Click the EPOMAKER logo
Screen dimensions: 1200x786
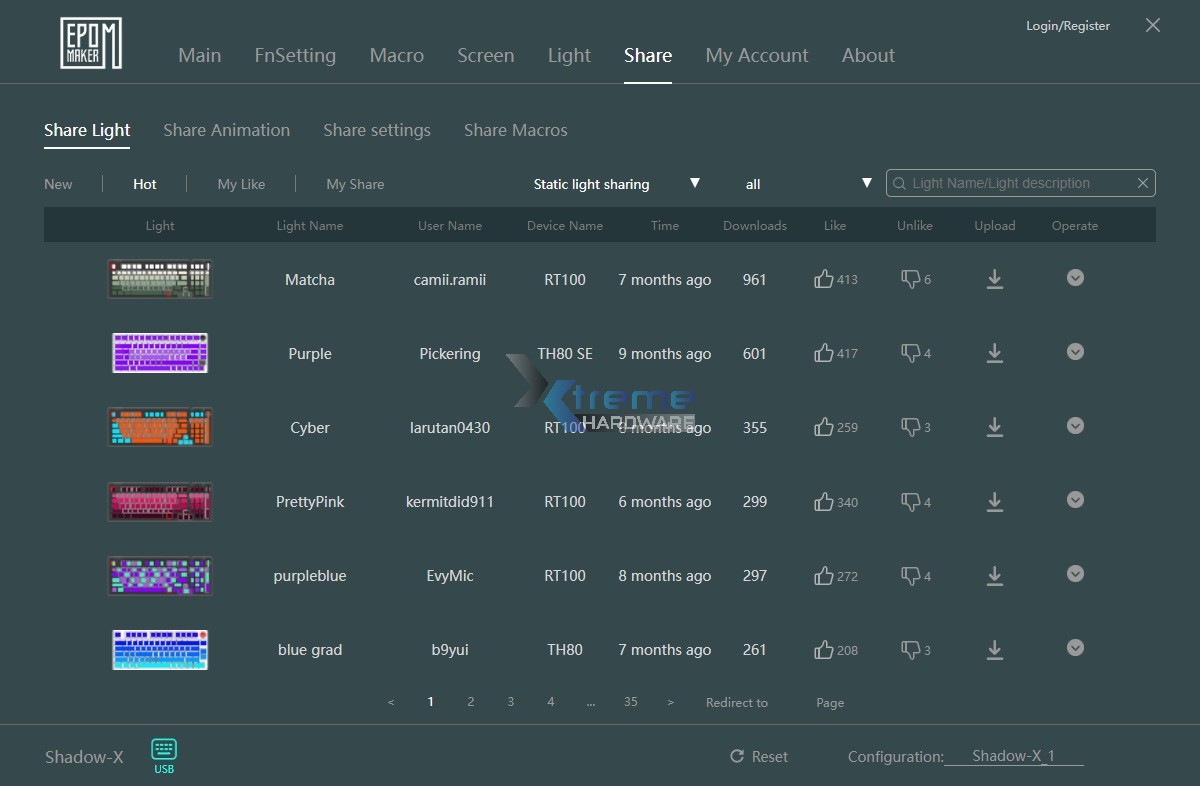pyautogui.click(x=90, y=44)
